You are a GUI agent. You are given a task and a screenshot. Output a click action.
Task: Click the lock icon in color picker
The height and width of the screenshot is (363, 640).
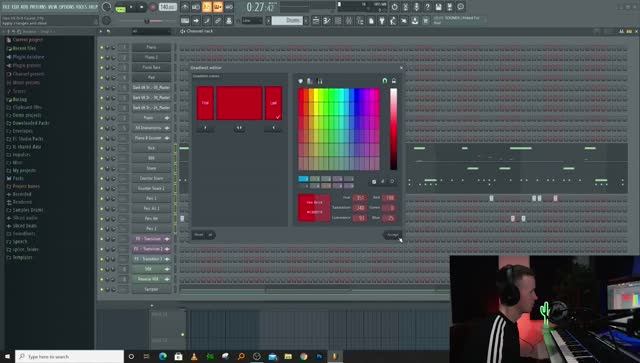pyautogui.click(x=394, y=81)
